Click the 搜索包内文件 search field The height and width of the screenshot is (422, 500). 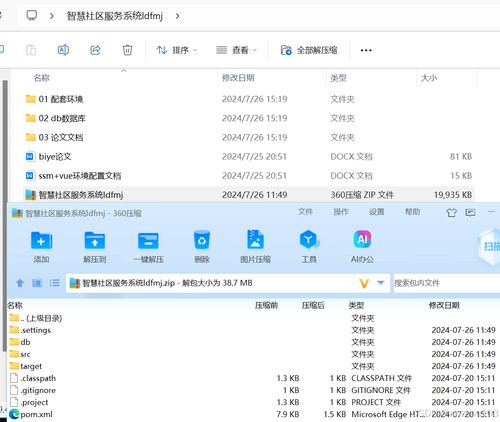pyautogui.click(x=447, y=283)
